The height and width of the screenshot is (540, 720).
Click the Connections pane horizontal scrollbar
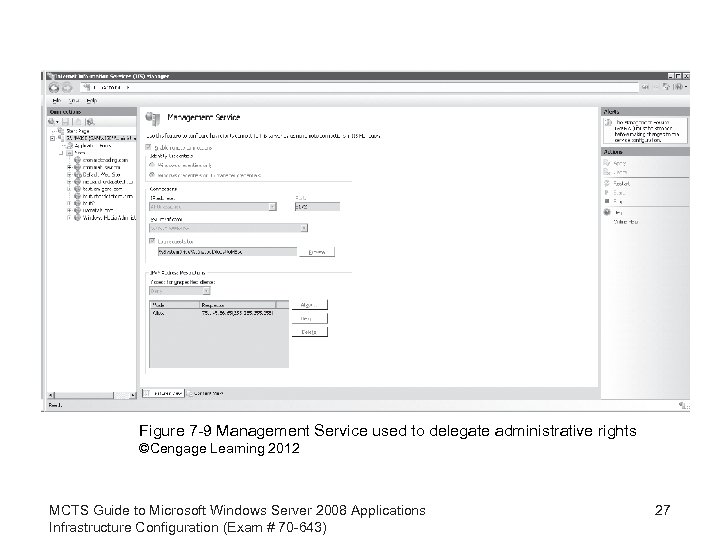coord(91,395)
